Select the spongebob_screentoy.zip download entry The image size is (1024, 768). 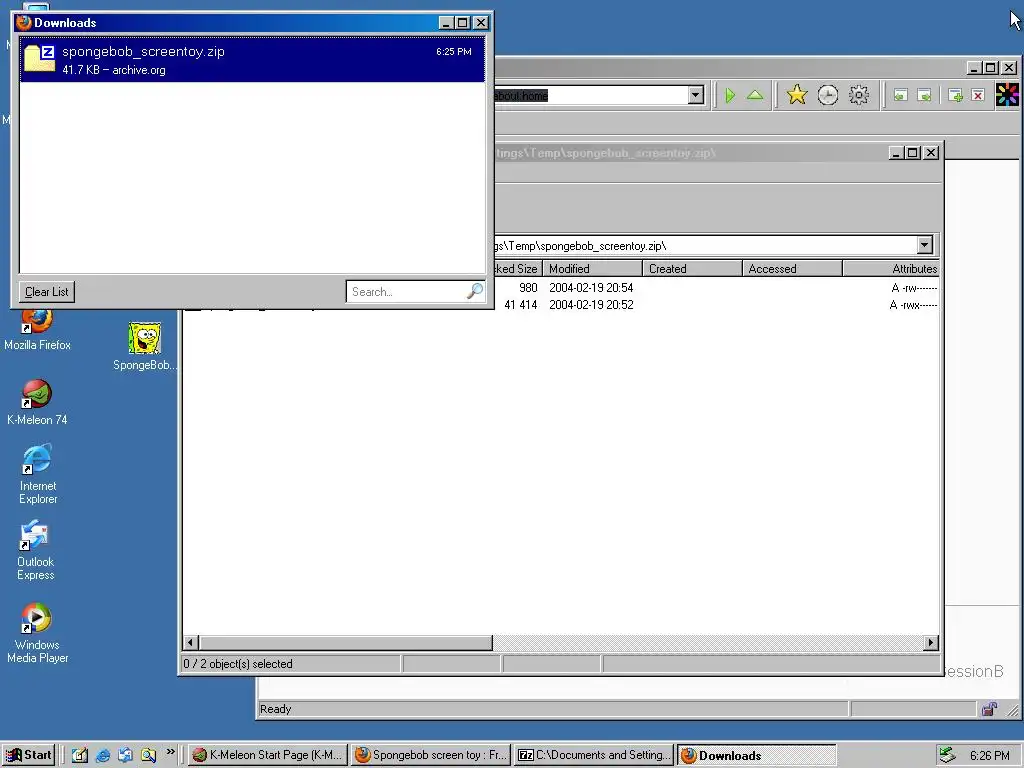tap(252, 60)
